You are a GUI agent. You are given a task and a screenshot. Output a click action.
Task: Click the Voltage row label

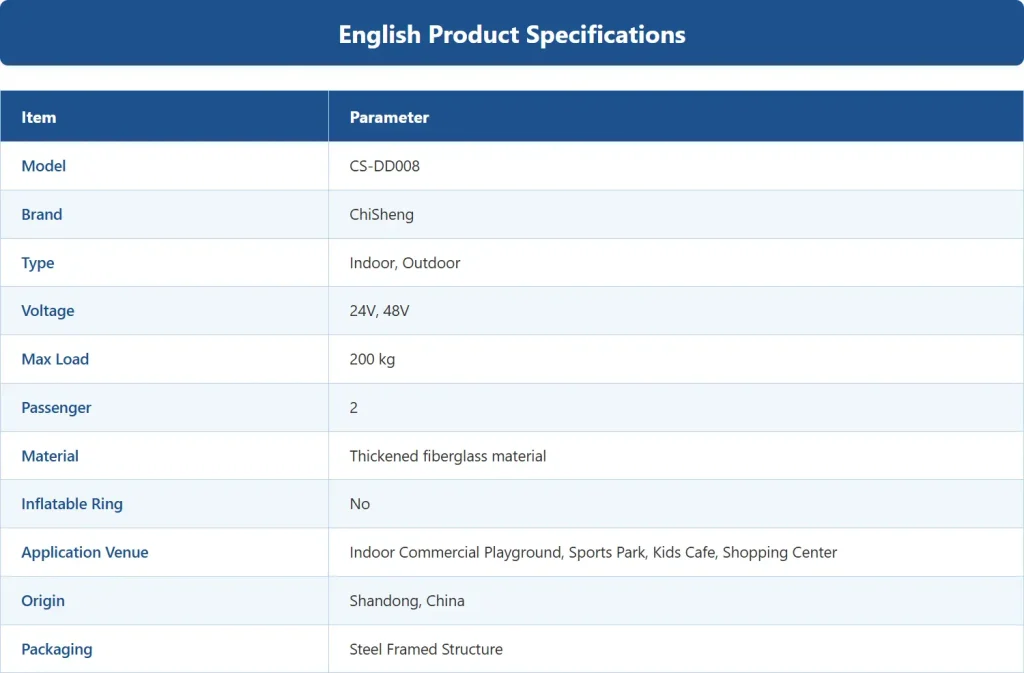pos(48,311)
